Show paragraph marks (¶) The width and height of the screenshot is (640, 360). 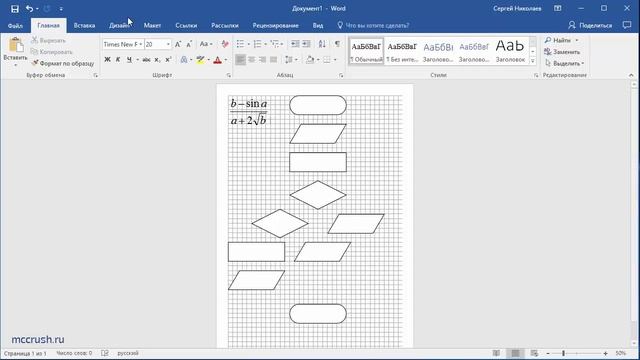(337, 44)
